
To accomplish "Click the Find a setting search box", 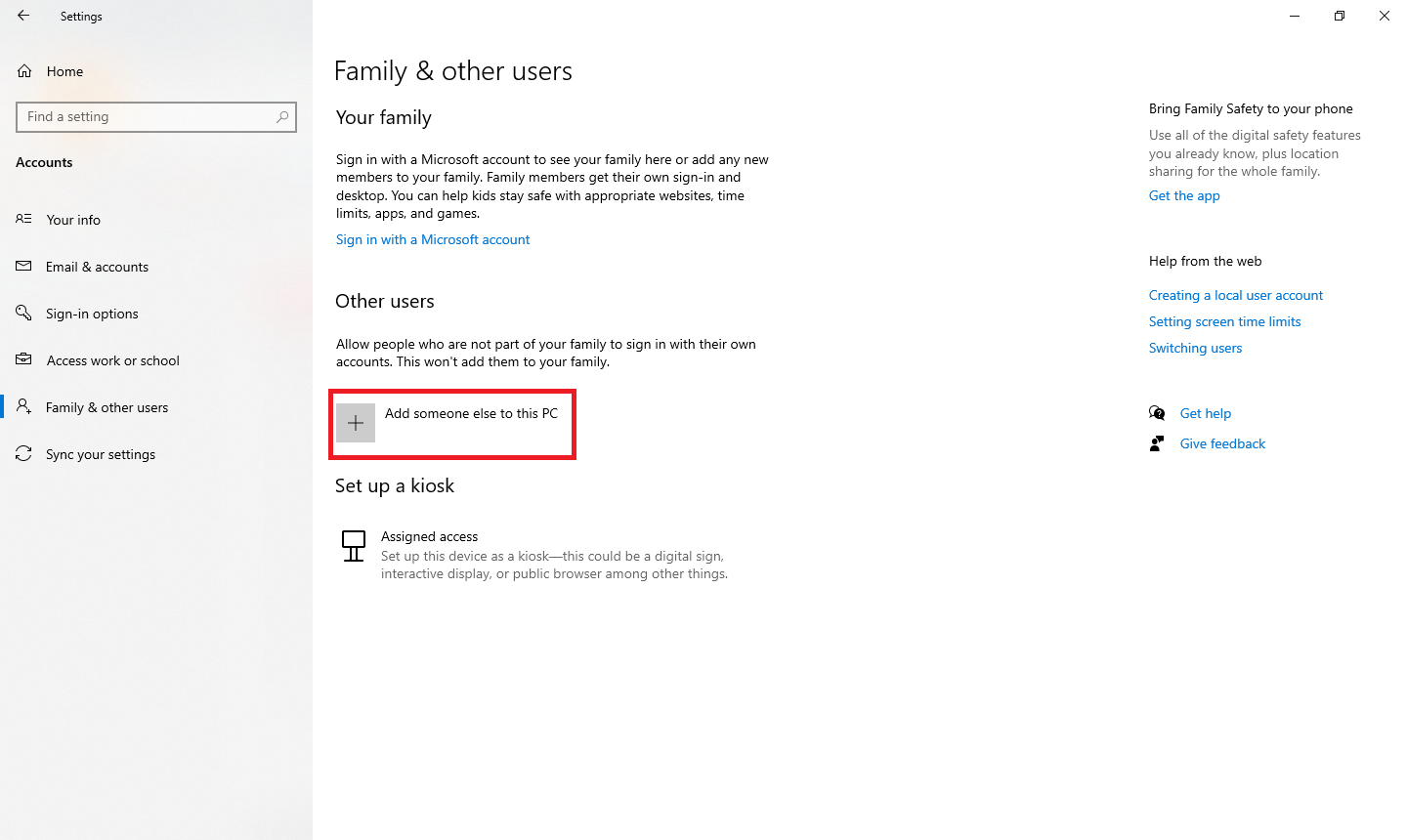I will tap(156, 116).
